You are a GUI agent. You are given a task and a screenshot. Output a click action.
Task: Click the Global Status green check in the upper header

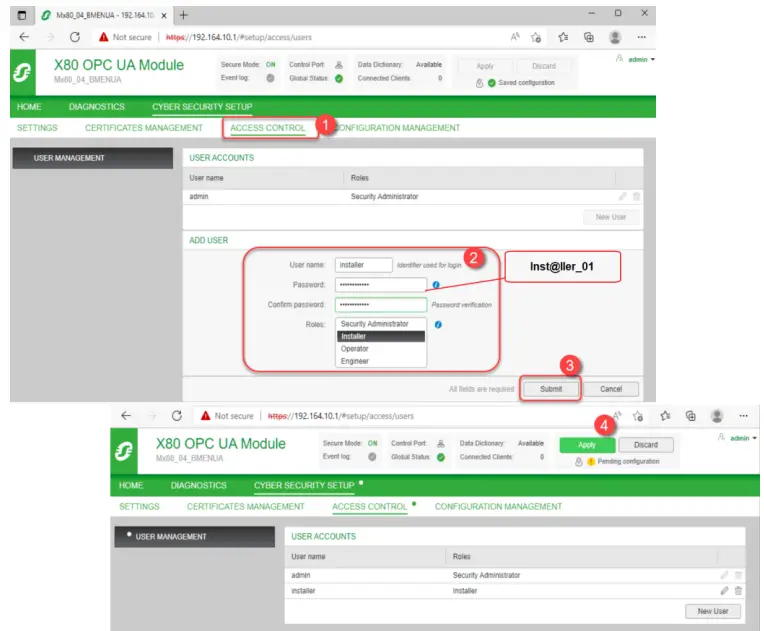[x=339, y=78]
